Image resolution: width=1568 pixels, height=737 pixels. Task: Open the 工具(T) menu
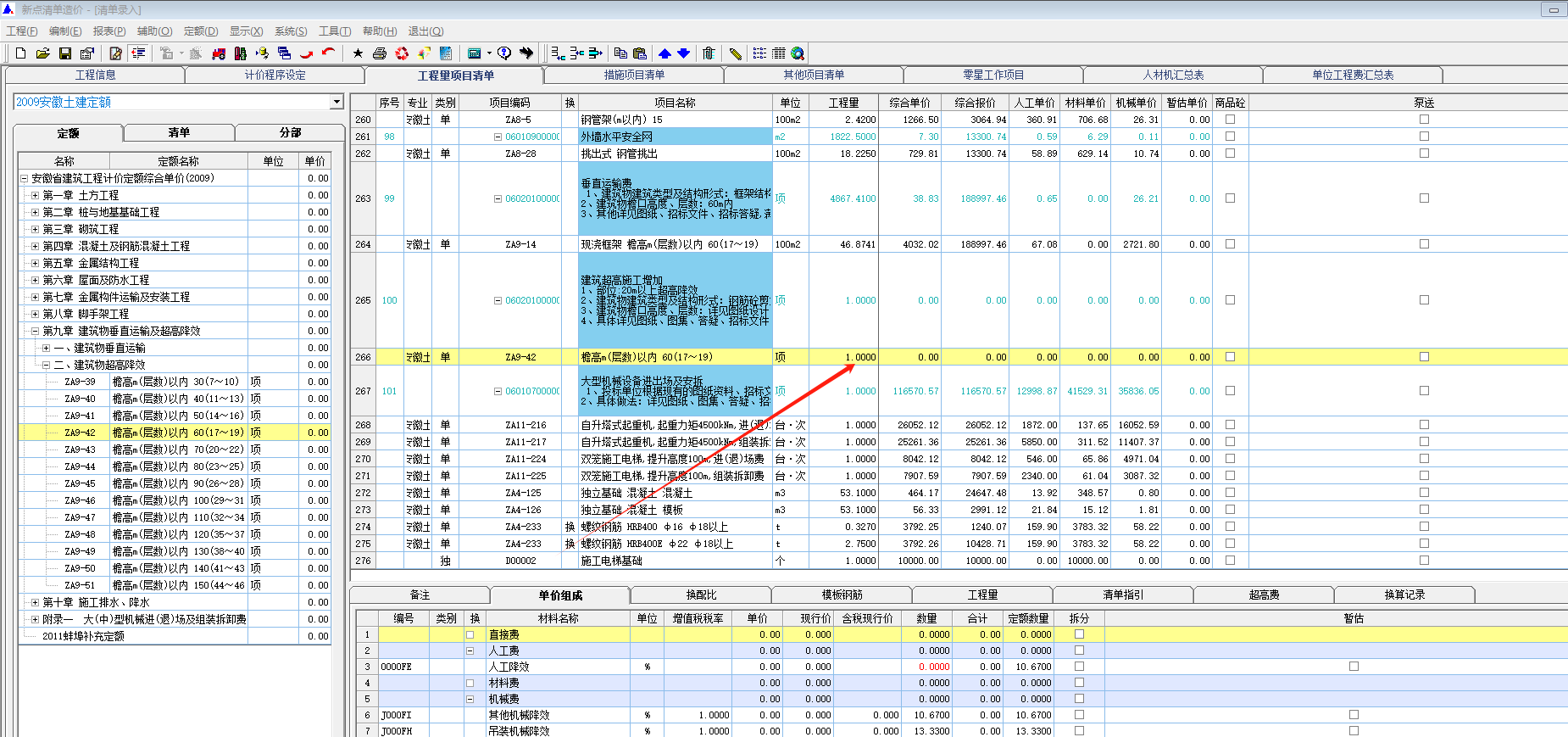tap(335, 31)
